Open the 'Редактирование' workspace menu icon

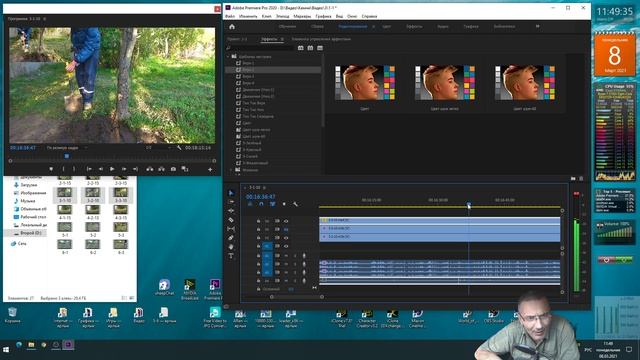(373, 27)
